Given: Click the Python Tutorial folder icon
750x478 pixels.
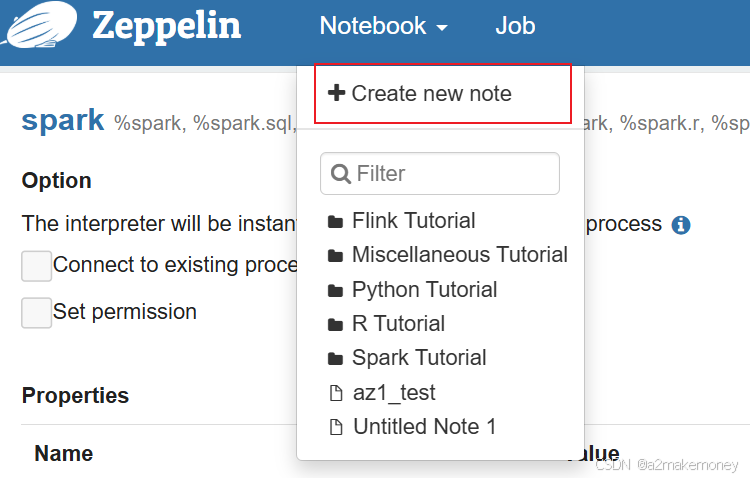Looking at the screenshot, I should [x=335, y=290].
